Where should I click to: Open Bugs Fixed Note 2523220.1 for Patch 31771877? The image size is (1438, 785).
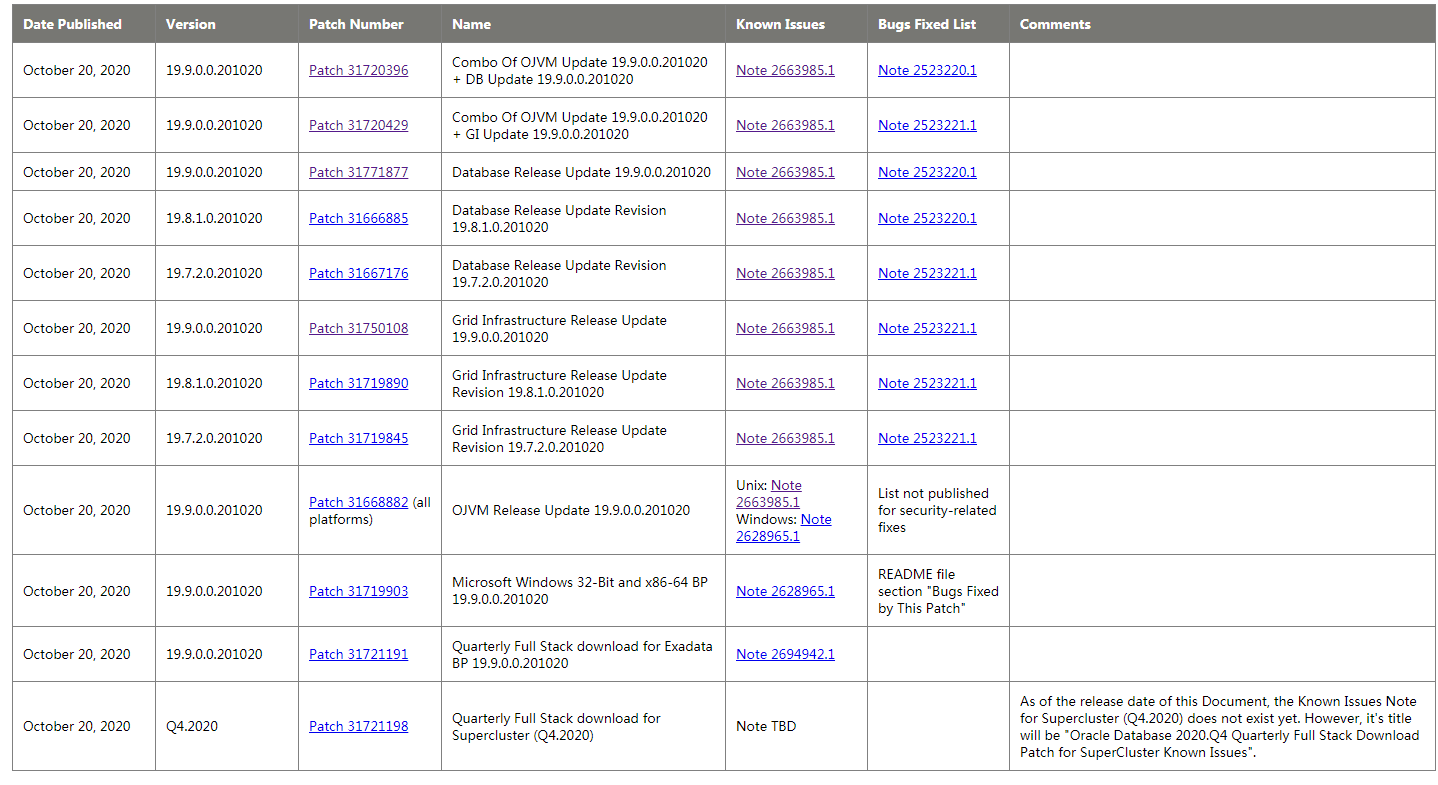[927, 172]
